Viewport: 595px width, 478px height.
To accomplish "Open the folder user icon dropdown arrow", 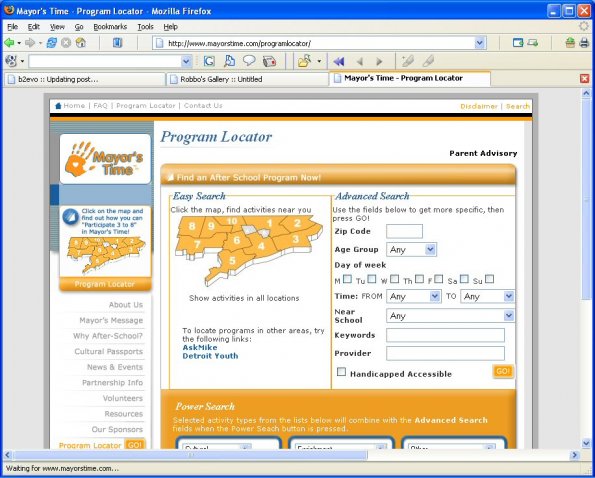I will (319, 61).
